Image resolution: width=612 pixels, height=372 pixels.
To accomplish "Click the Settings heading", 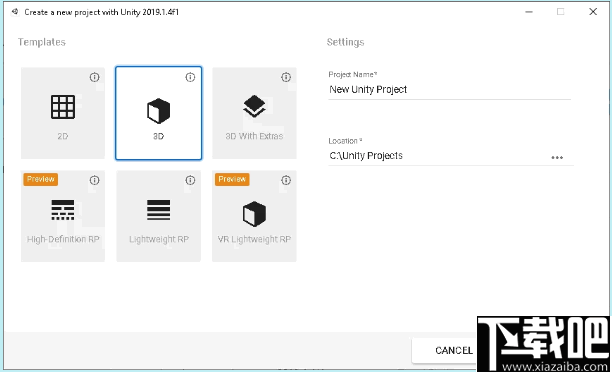I will click(x=345, y=42).
